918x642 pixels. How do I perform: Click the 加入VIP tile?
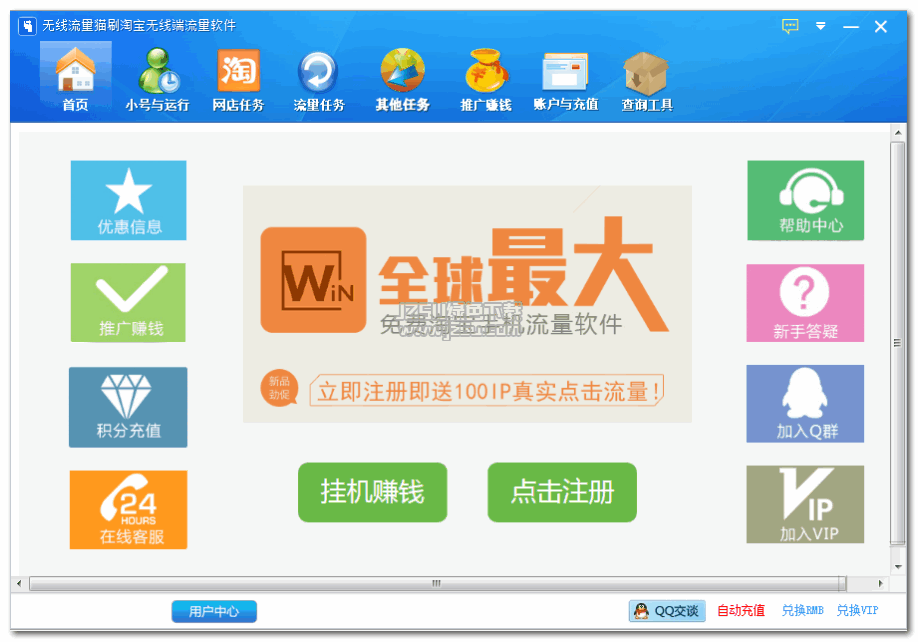tap(805, 504)
